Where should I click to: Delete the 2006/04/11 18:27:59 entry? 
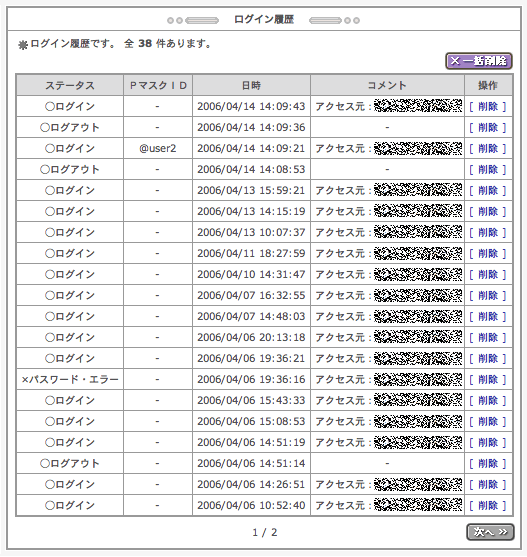click(x=488, y=253)
